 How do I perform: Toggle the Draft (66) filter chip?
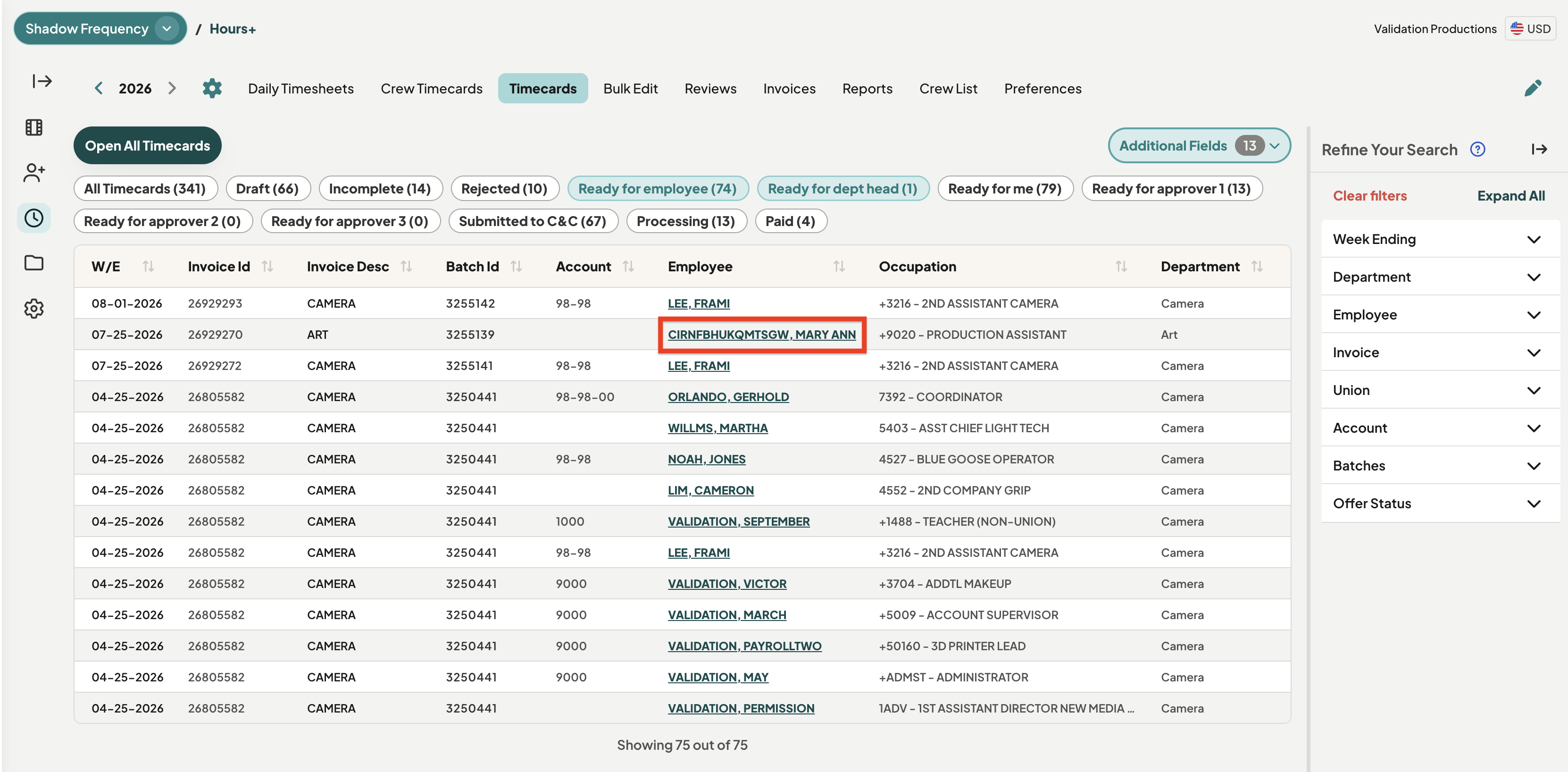[268, 188]
